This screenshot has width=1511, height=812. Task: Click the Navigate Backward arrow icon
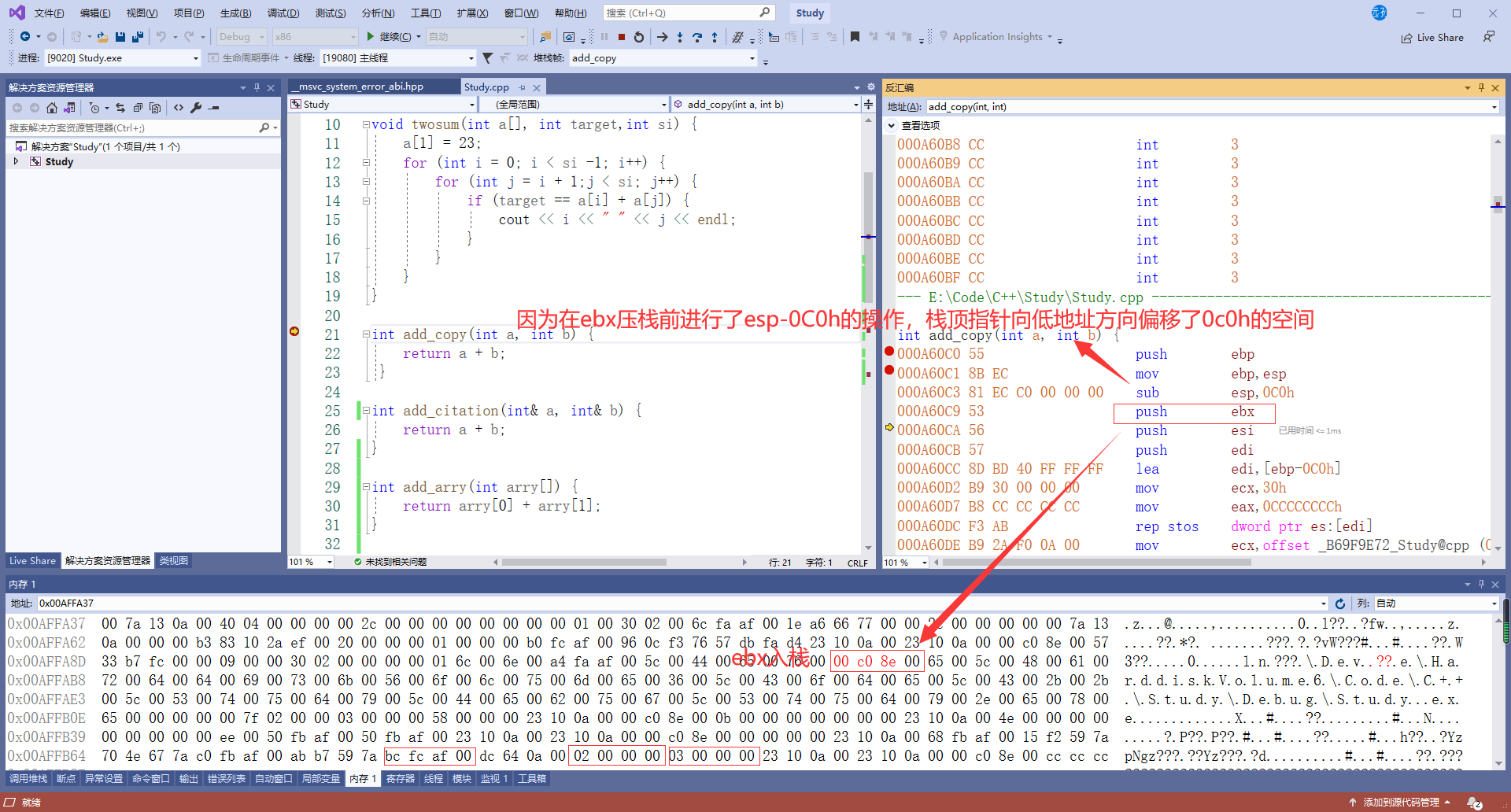[x=25, y=36]
